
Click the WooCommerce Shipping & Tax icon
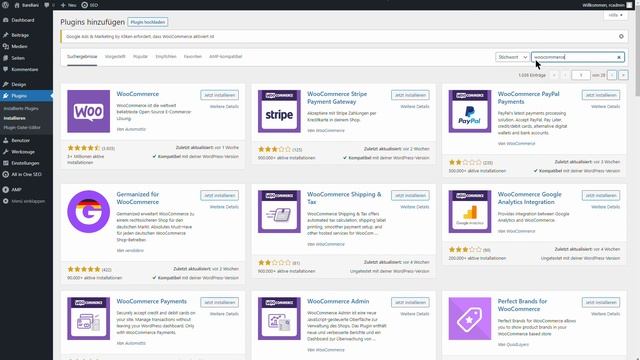279,211
